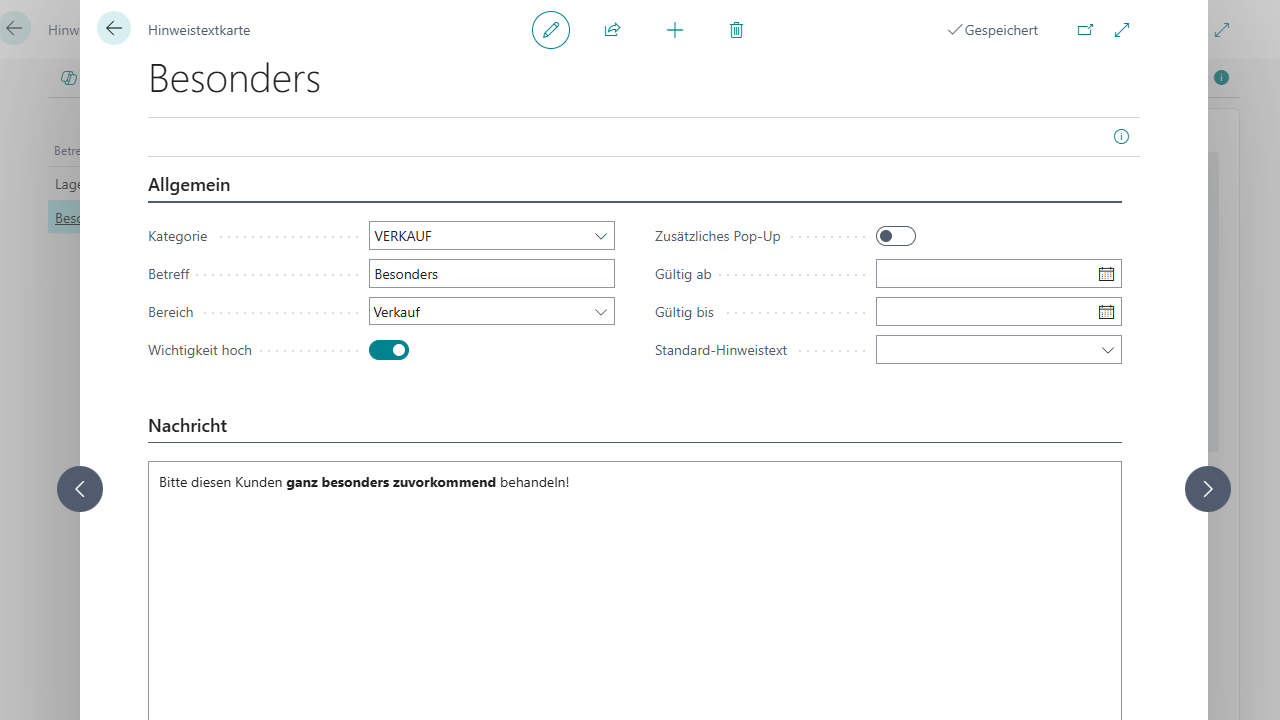Open card in new window icon
1280x720 pixels.
point(1085,30)
